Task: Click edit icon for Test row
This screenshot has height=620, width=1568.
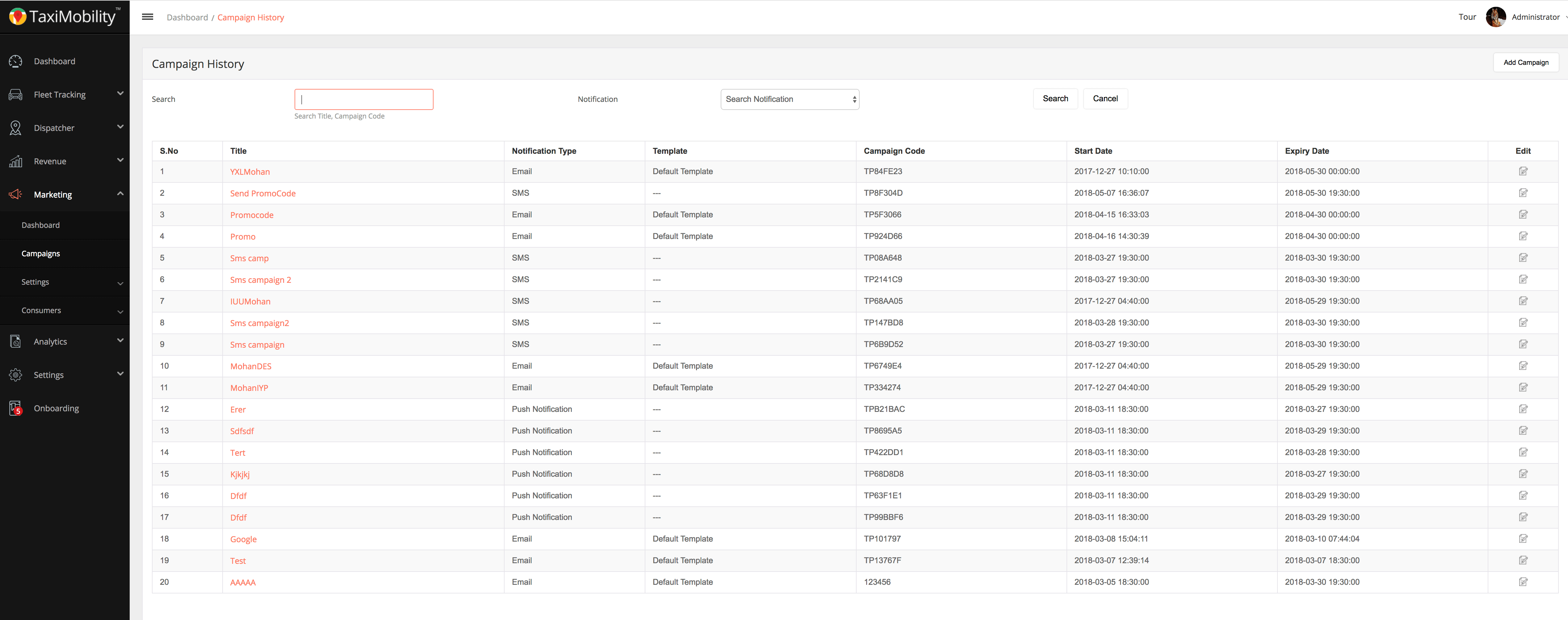Action: point(1523,560)
